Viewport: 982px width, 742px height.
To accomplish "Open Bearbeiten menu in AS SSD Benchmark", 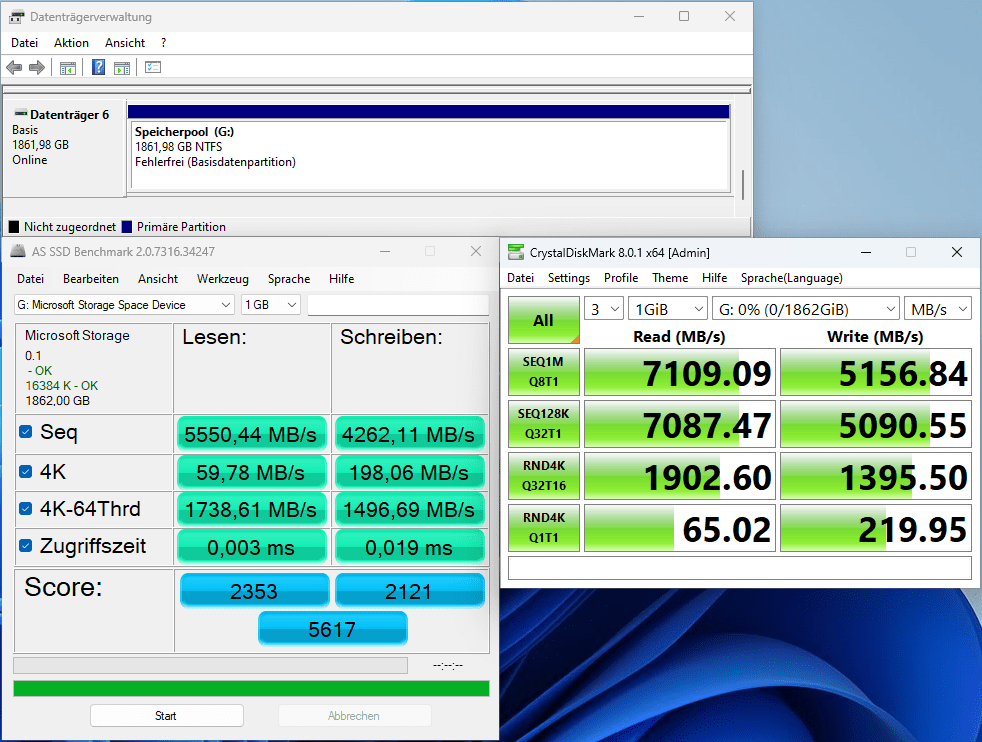I will click(x=91, y=279).
